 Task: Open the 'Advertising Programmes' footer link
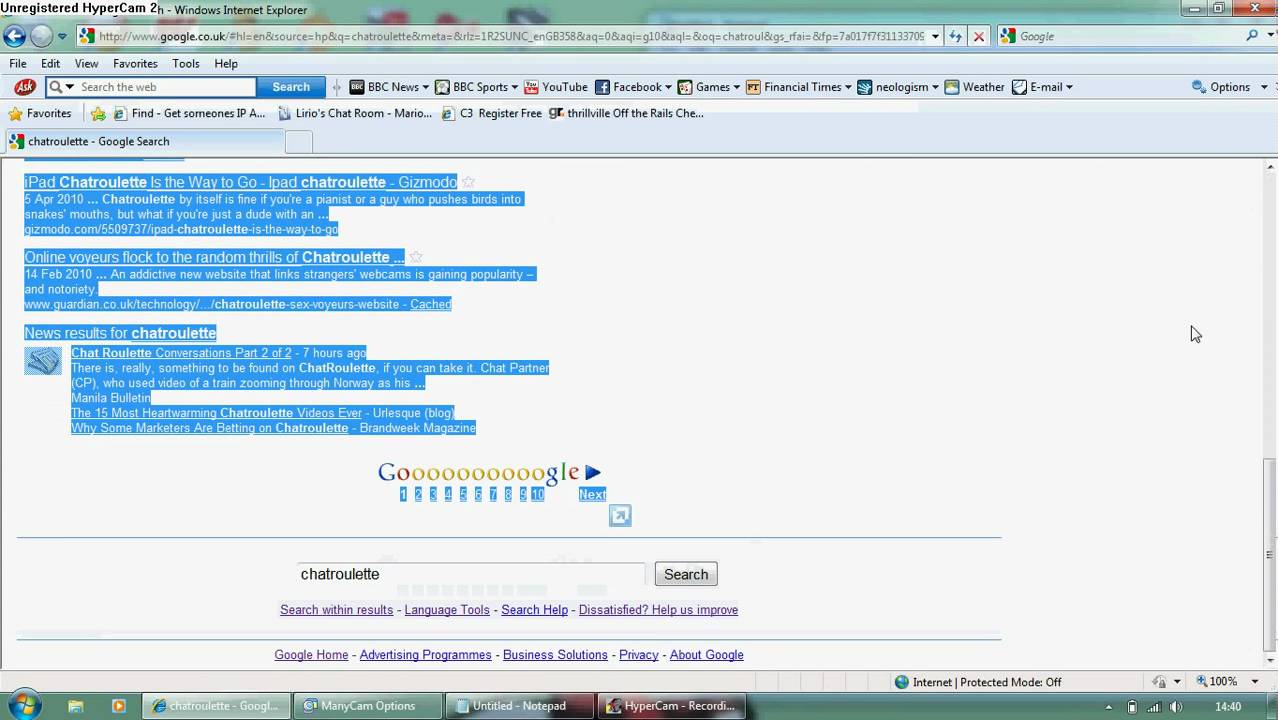click(425, 655)
